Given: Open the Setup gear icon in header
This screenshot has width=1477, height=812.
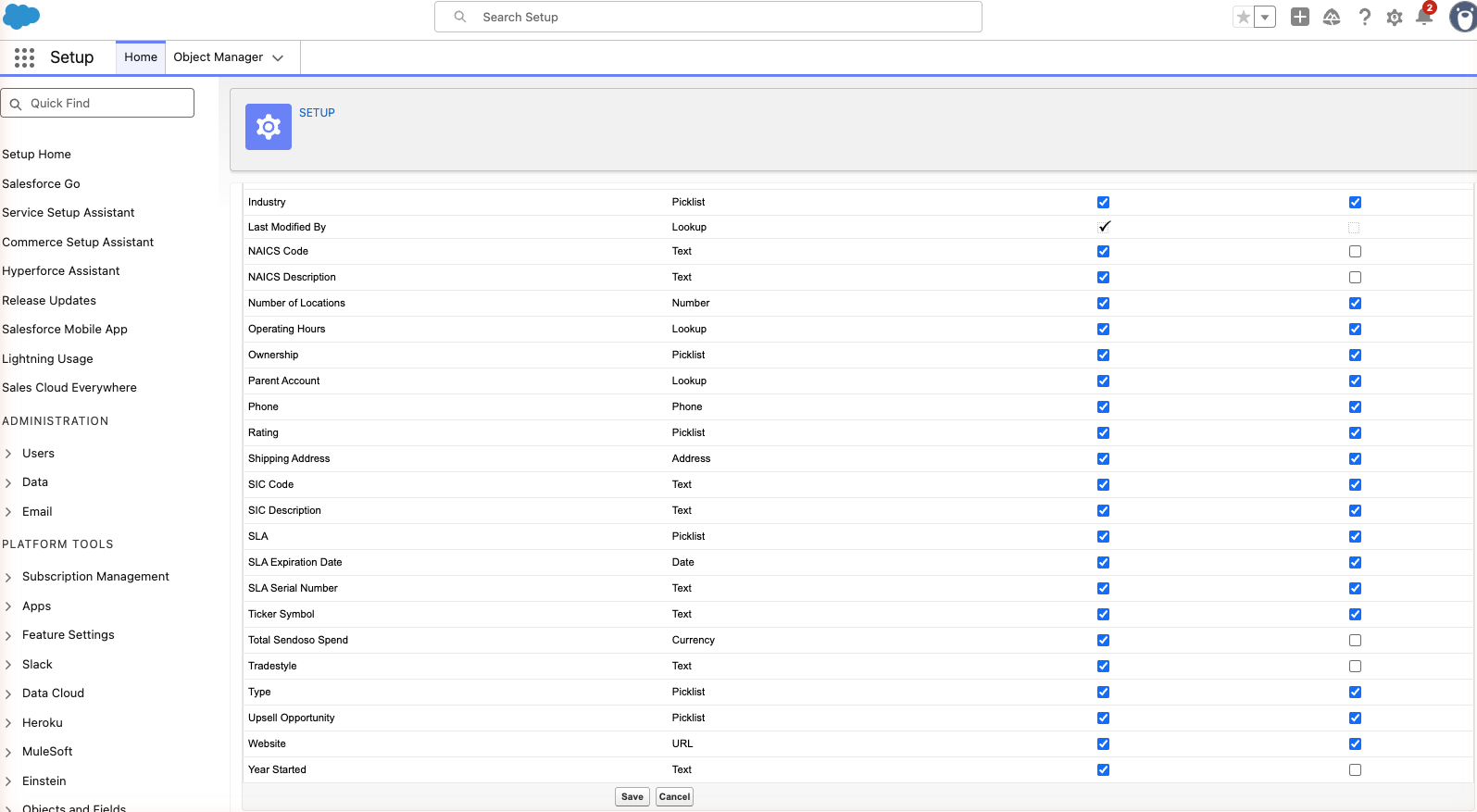Looking at the screenshot, I should point(1395,17).
